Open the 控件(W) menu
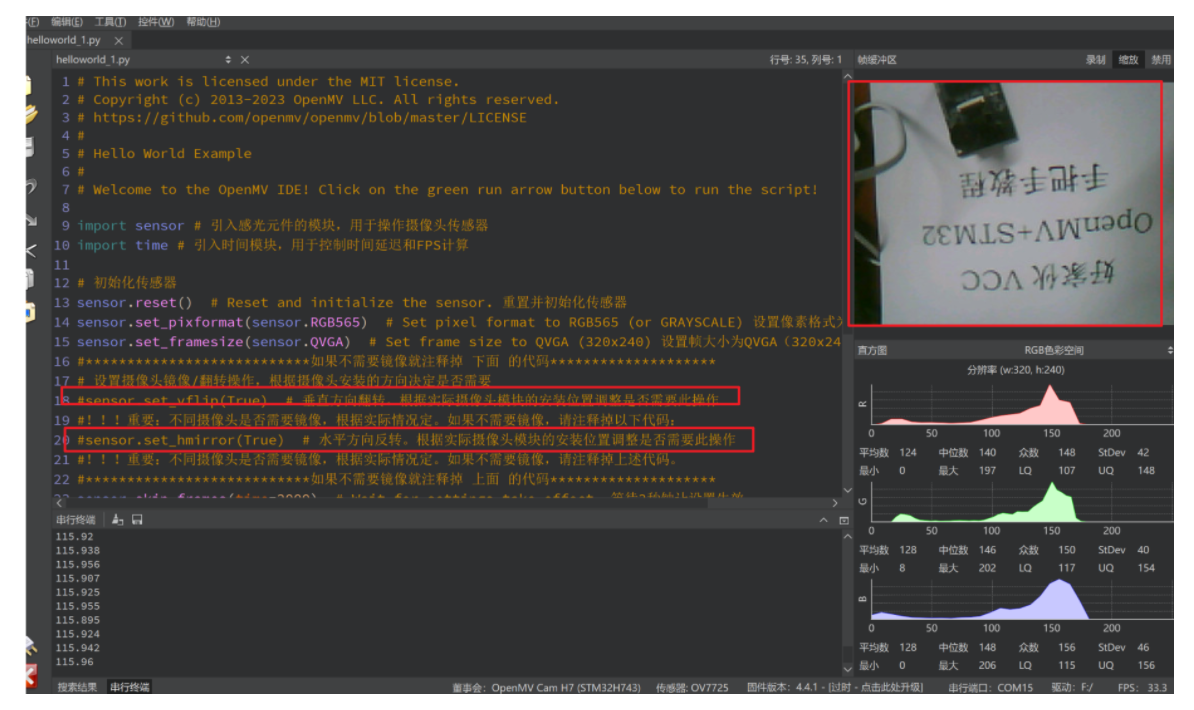The height and width of the screenshot is (710, 1194). point(156,22)
